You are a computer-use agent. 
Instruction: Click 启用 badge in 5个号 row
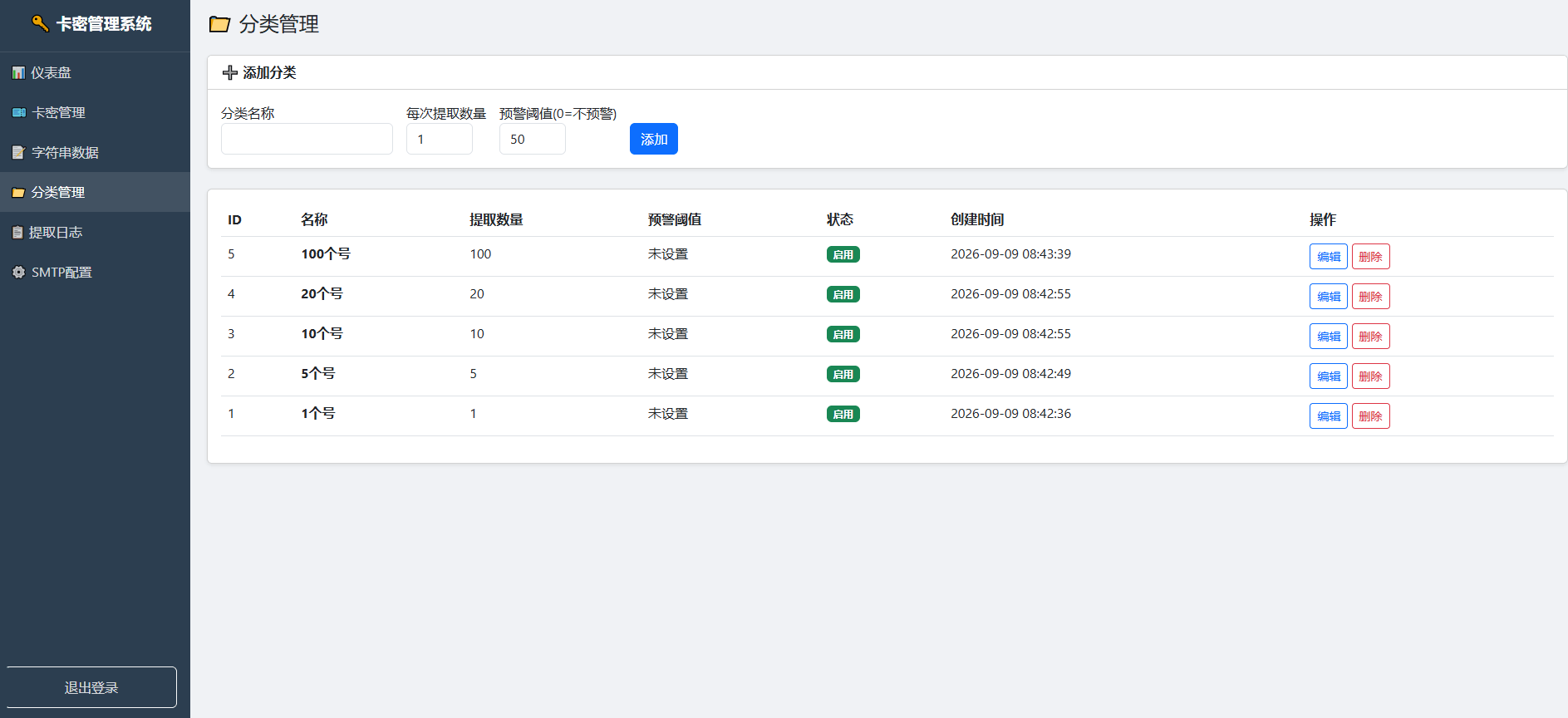(x=843, y=374)
